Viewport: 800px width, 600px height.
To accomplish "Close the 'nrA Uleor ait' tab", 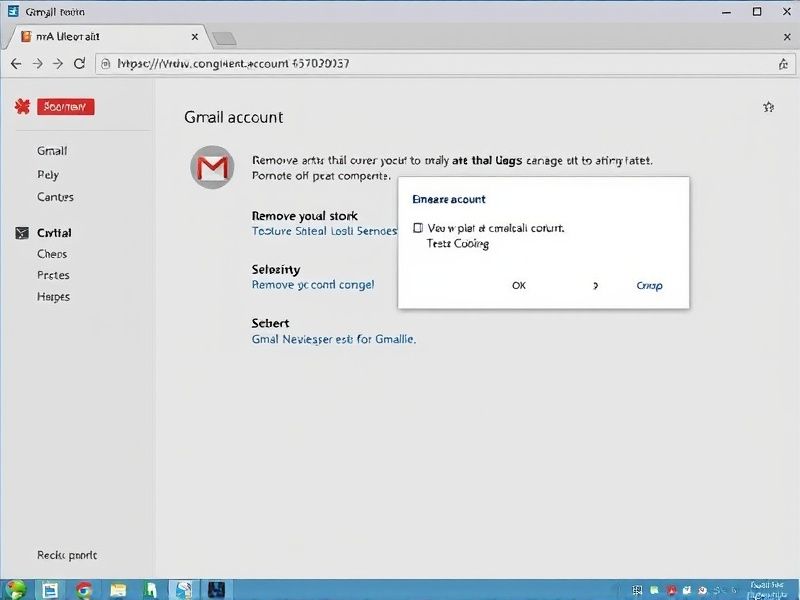I will pos(195,37).
